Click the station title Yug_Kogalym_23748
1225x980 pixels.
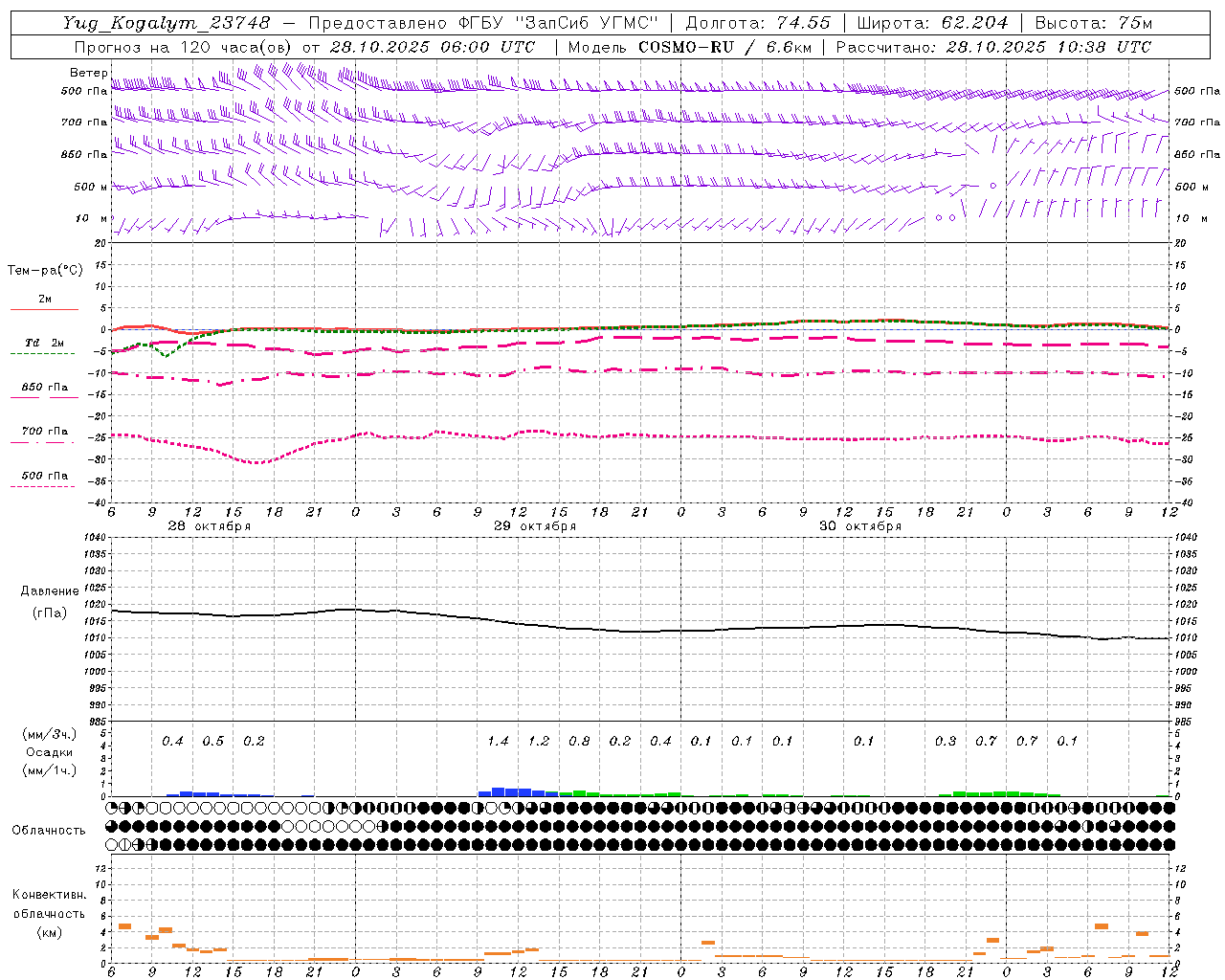pos(167,23)
